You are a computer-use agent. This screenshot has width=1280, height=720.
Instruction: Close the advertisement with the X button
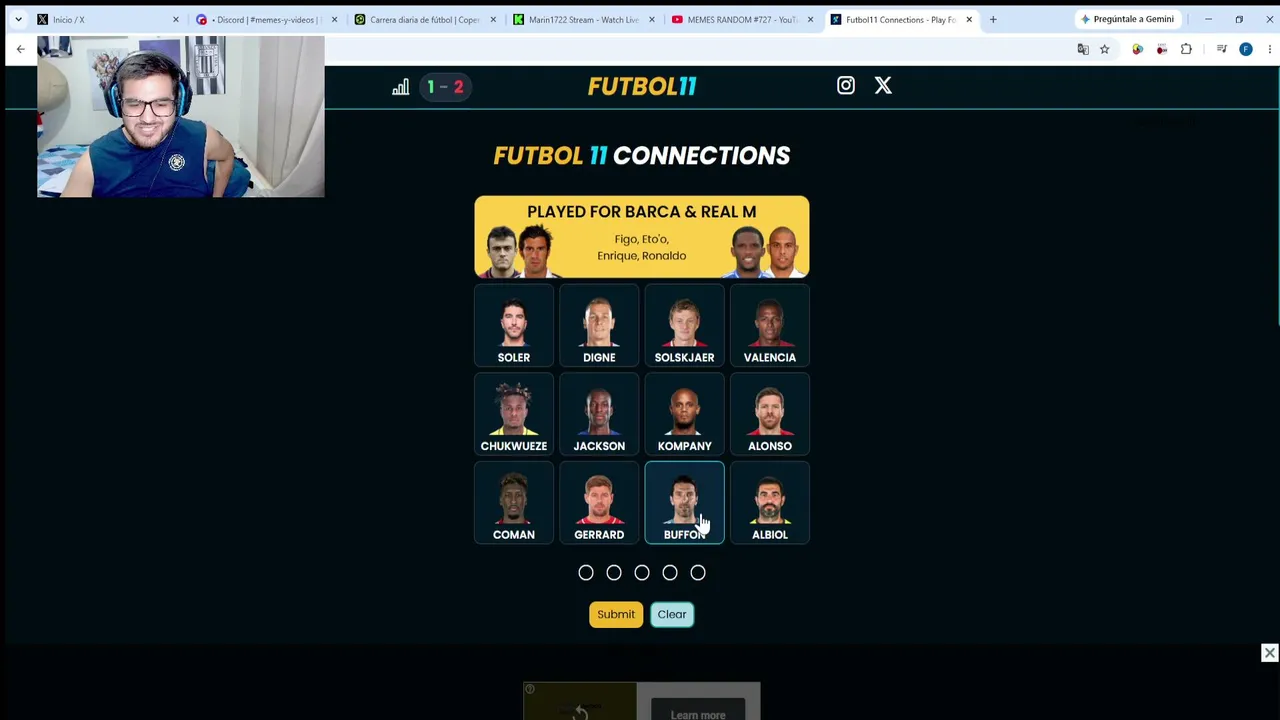(x=1270, y=653)
